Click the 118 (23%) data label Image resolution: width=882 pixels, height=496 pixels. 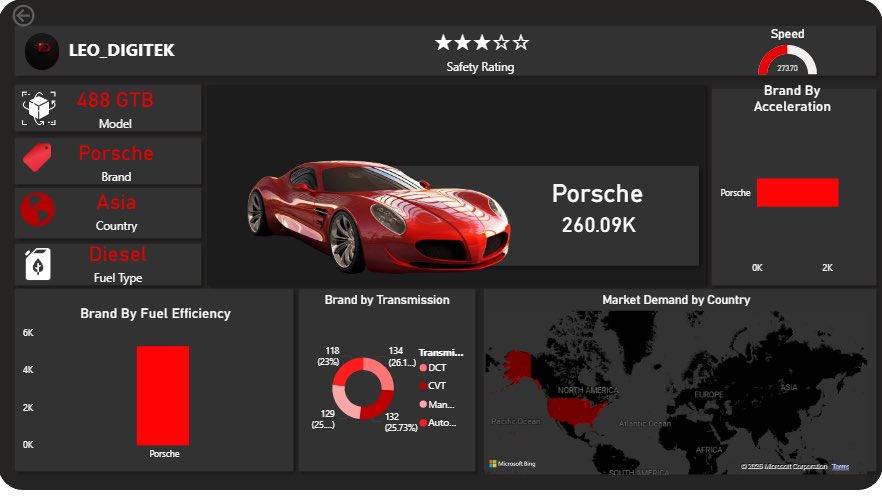330,356
